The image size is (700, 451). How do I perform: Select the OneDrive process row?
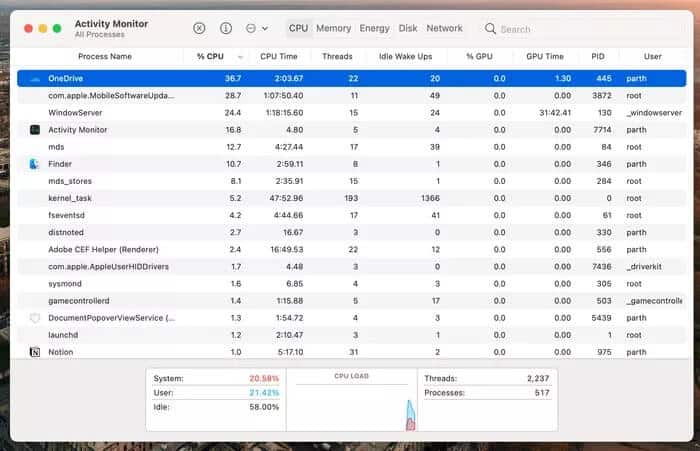(351, 79)
